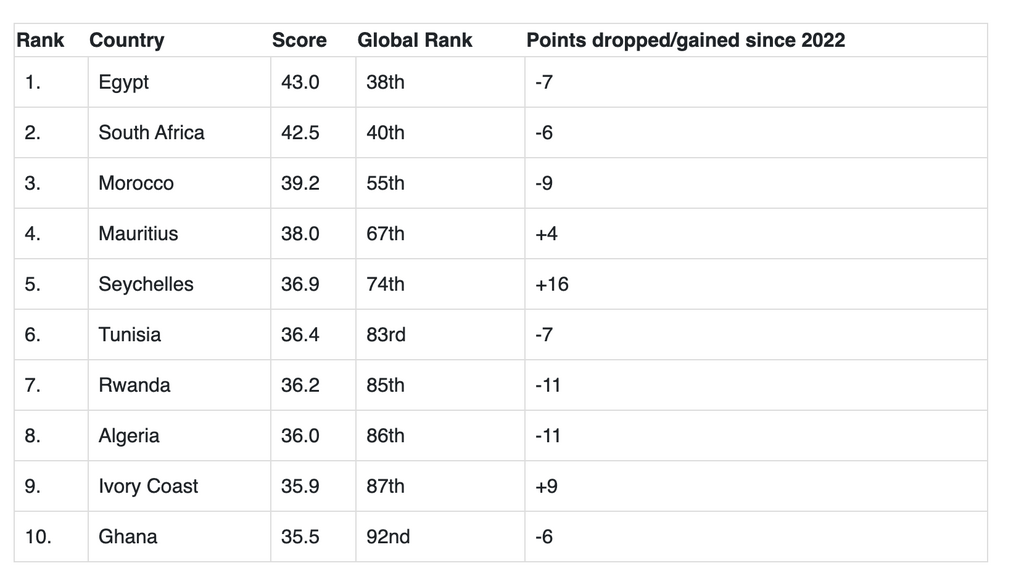Click the Morocco country cell
The height and width of the screenshot is (579, 1024).
point(136,183)
